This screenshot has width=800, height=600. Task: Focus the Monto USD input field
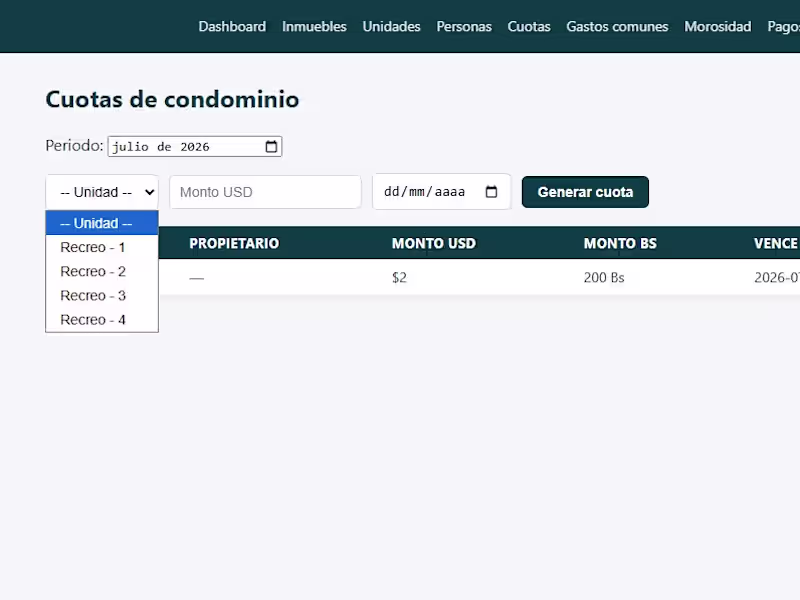[x=265, y=192]
